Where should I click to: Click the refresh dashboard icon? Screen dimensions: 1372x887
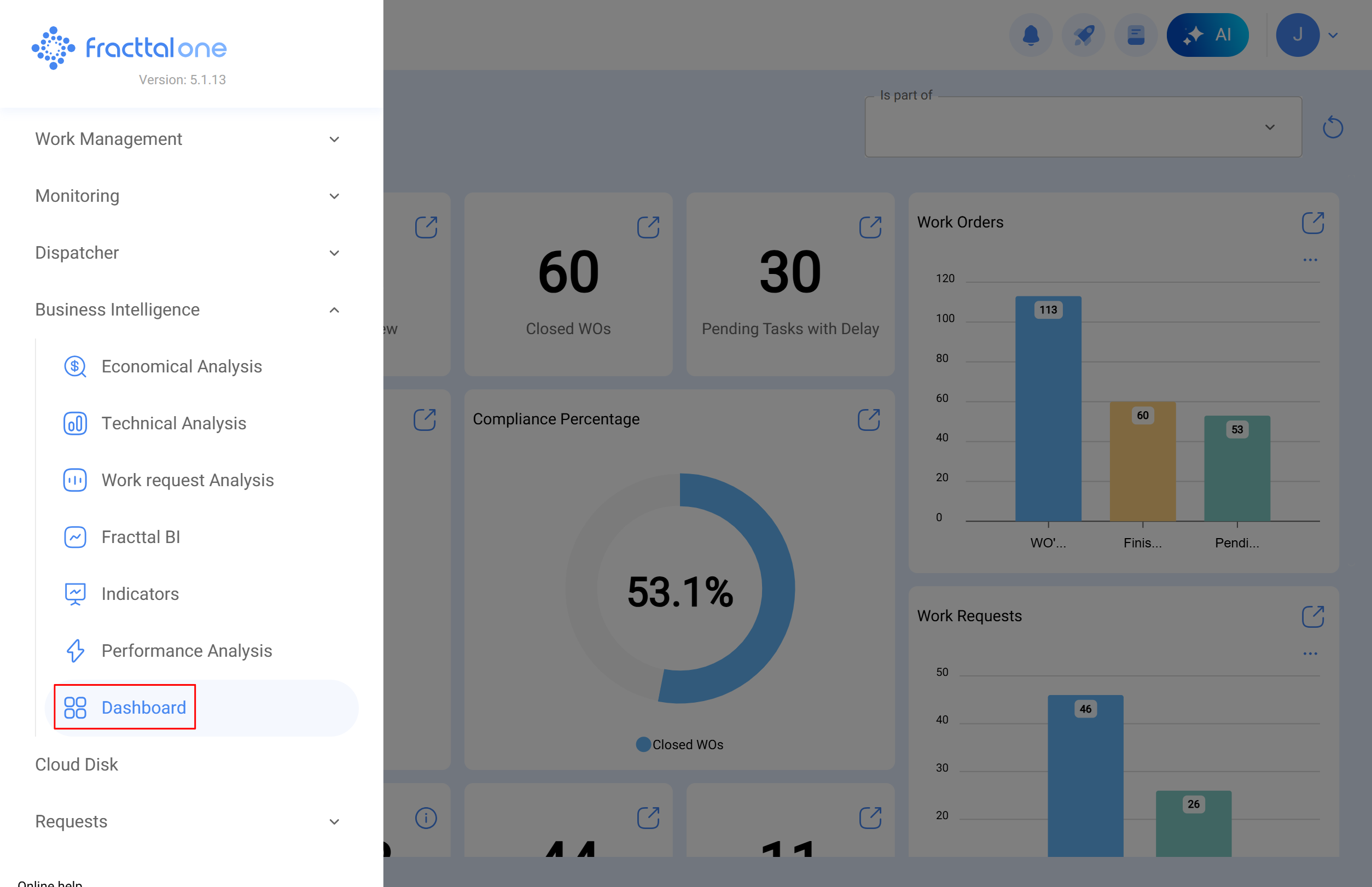(1332, 127)
